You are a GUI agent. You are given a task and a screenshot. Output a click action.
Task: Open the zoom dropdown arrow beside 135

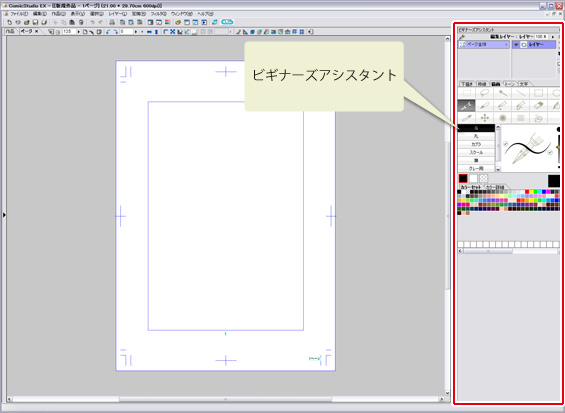pyautogui.click(x=79, y=32)
